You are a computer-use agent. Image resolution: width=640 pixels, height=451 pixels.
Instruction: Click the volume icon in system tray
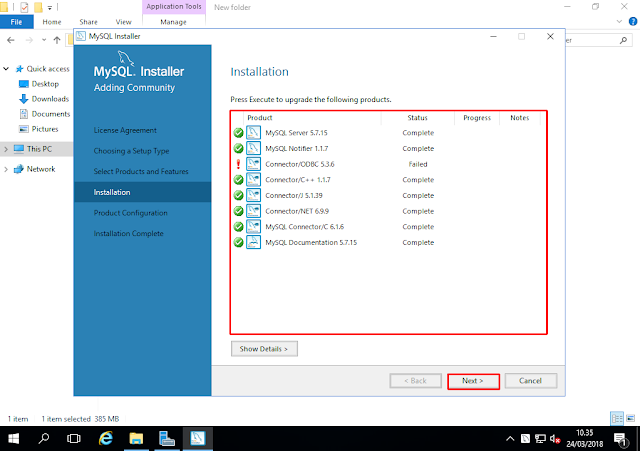pos(555,439)
